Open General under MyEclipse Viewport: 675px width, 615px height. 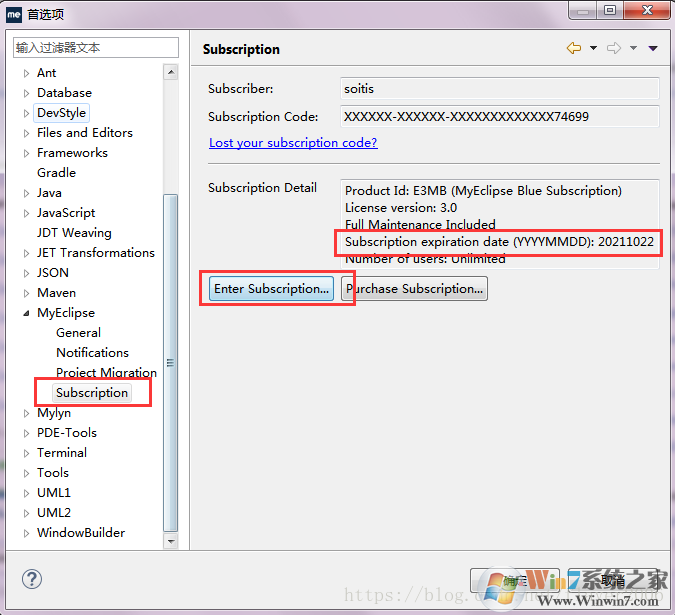(x=78, y=333)
